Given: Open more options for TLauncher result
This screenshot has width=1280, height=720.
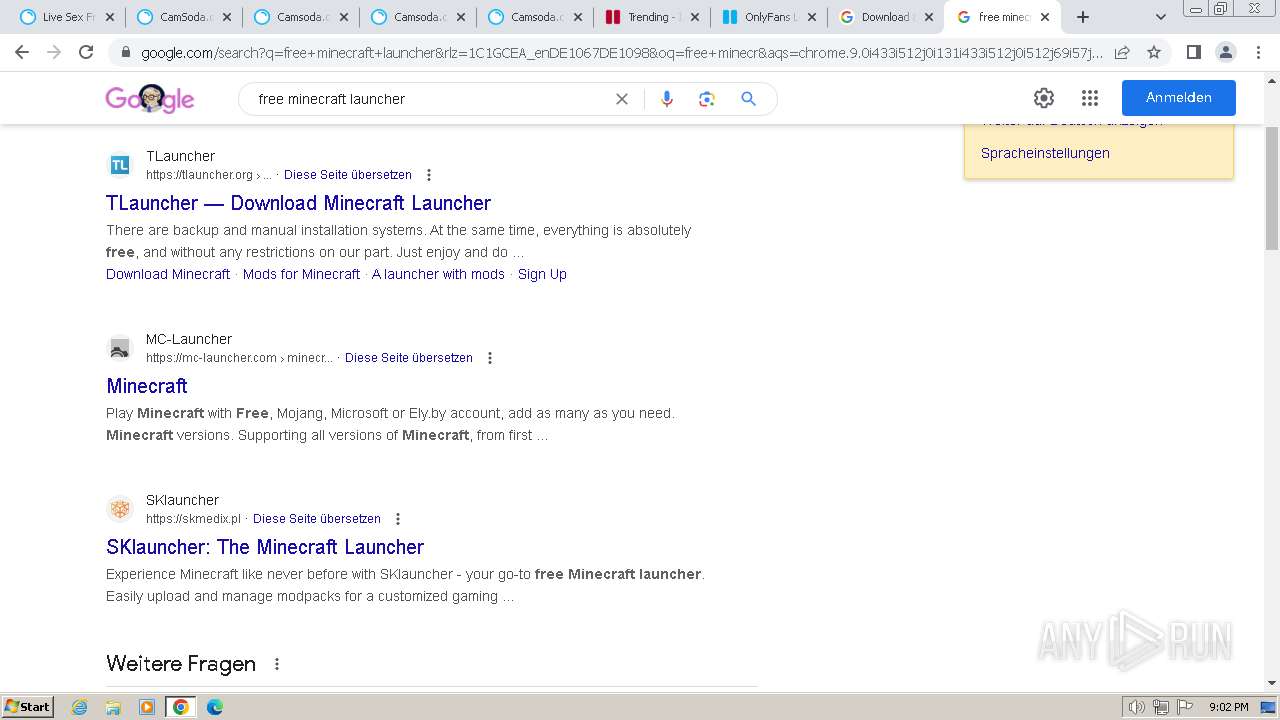Looking at the screenshot, I should tap(429, 175).
